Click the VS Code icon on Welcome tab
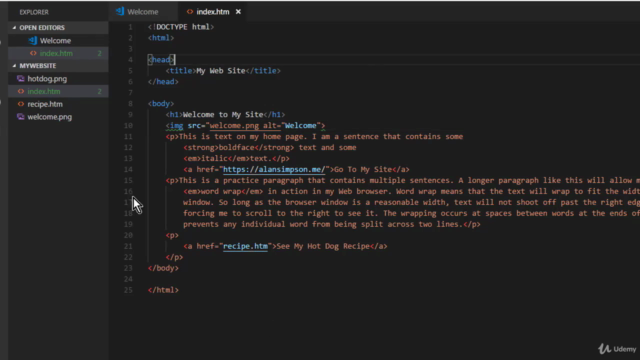Viewport: 640px width, 360px height. click(x=120, y=11)
